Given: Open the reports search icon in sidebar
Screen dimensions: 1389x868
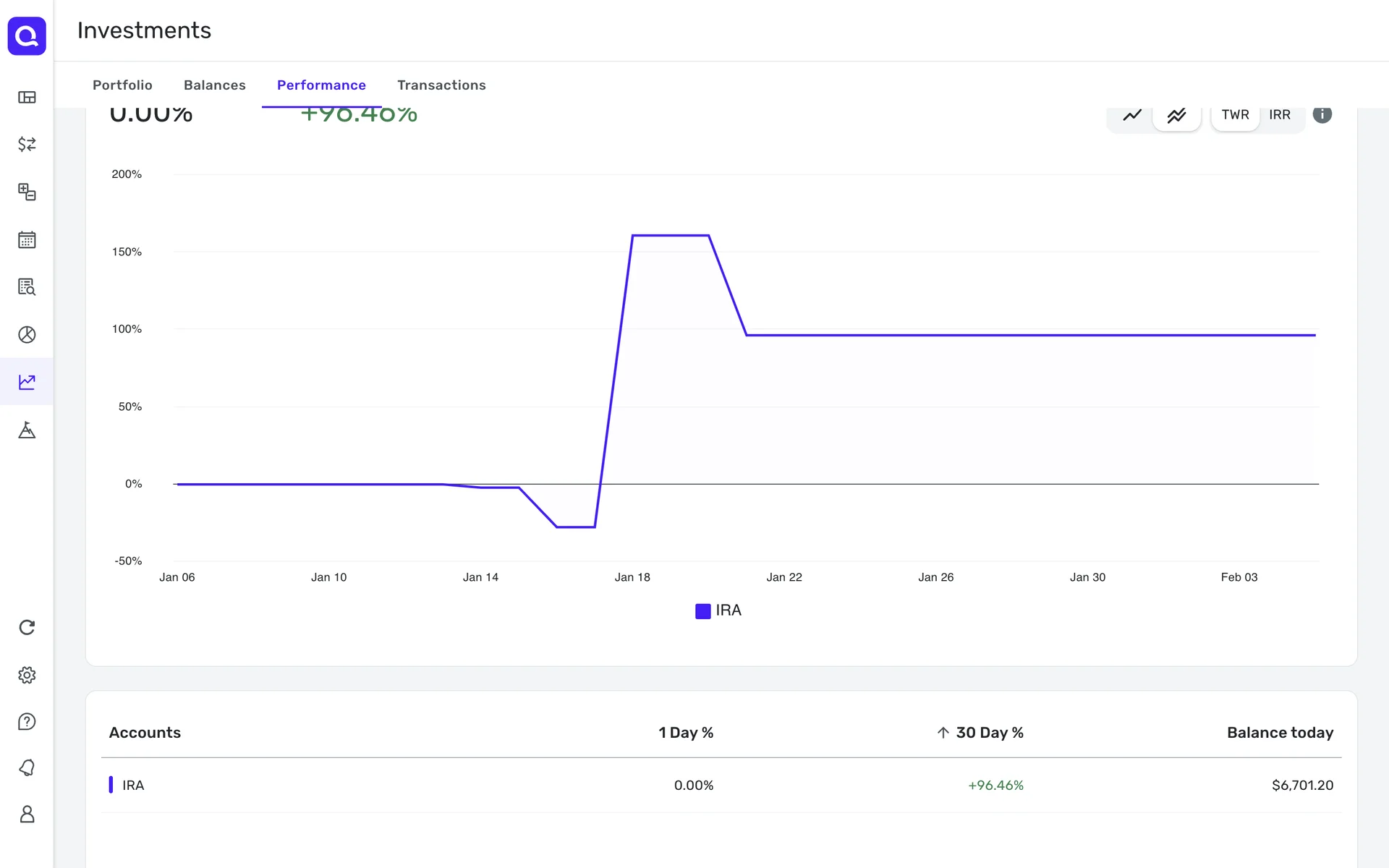Looking at the screenshot, I should pos(27,286).
